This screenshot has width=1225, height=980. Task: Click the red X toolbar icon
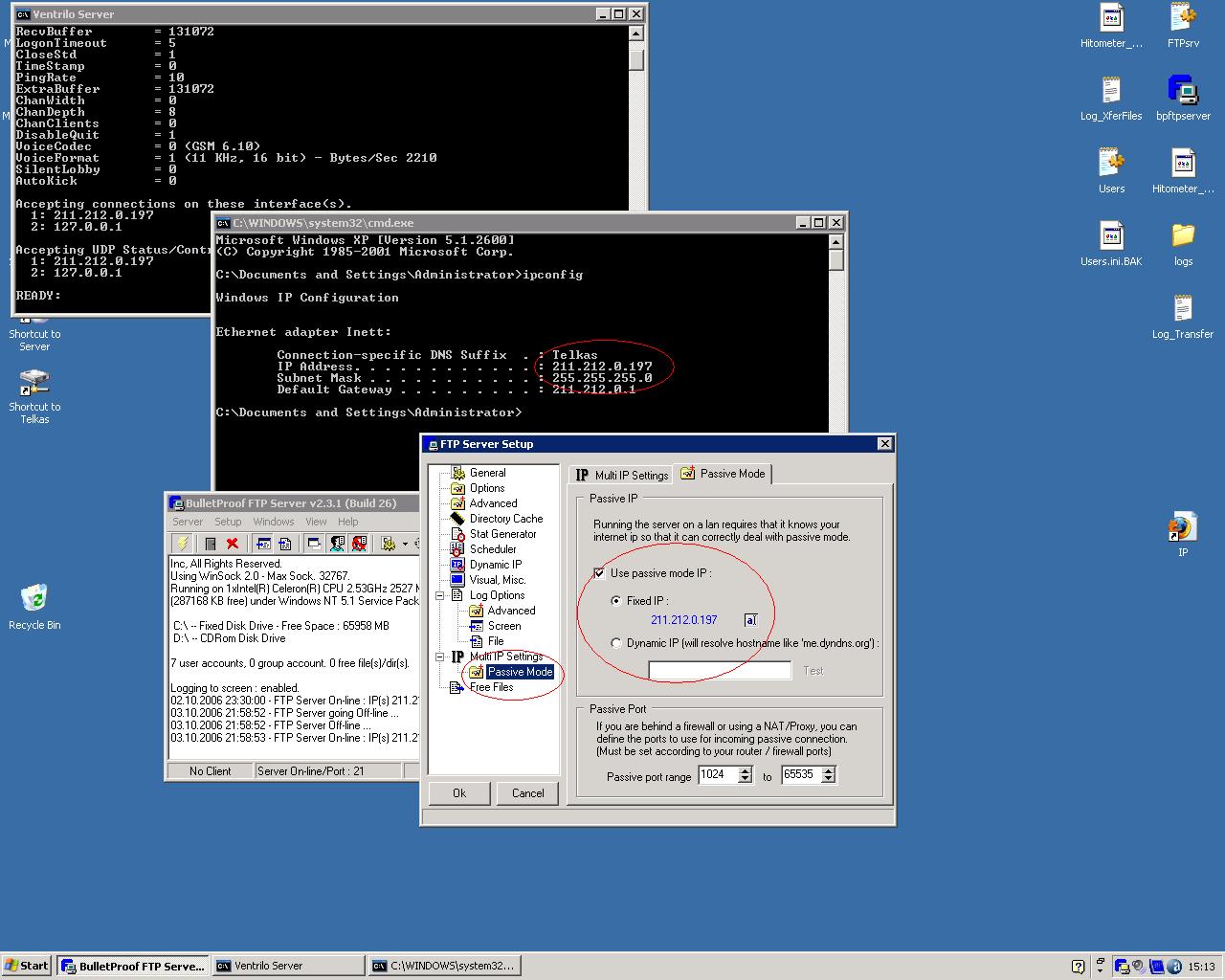(x=232, y=544)
